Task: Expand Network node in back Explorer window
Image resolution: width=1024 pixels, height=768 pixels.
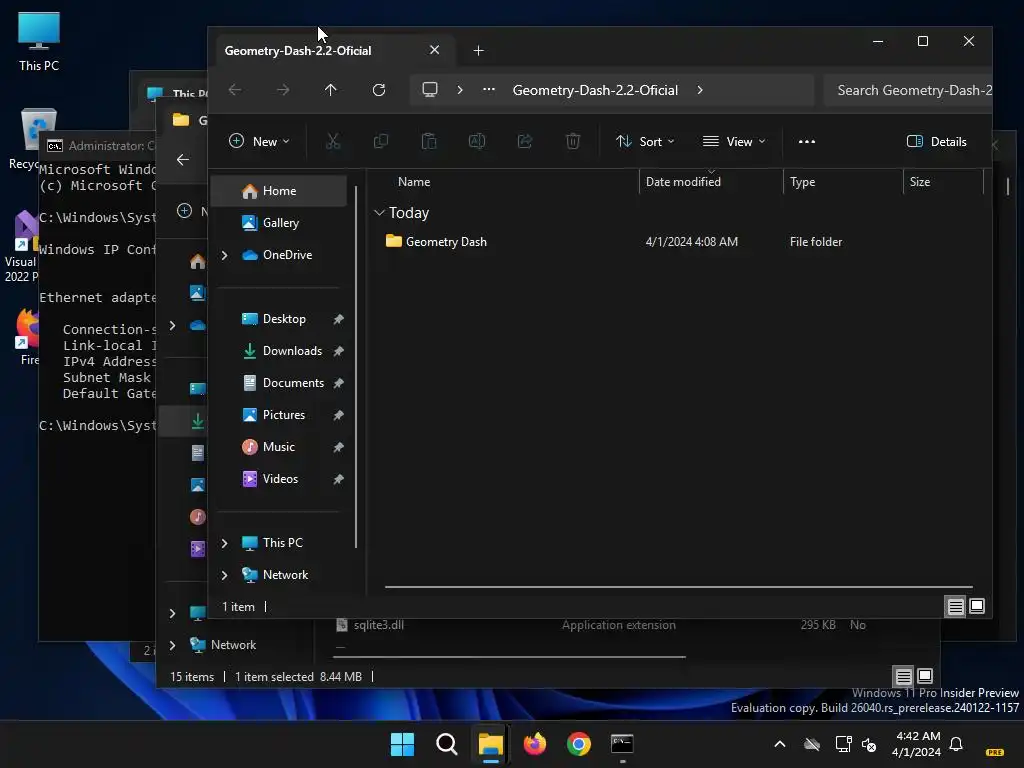Action: pyautogui.click(x=172, y=645)
